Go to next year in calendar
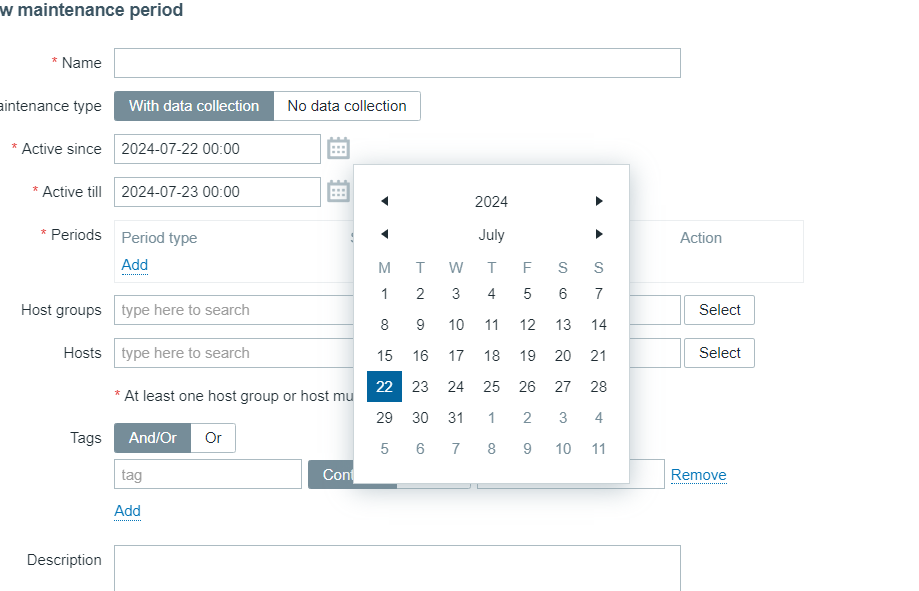The height and width of the screenshot is (591, 919). tap(599, 202)
